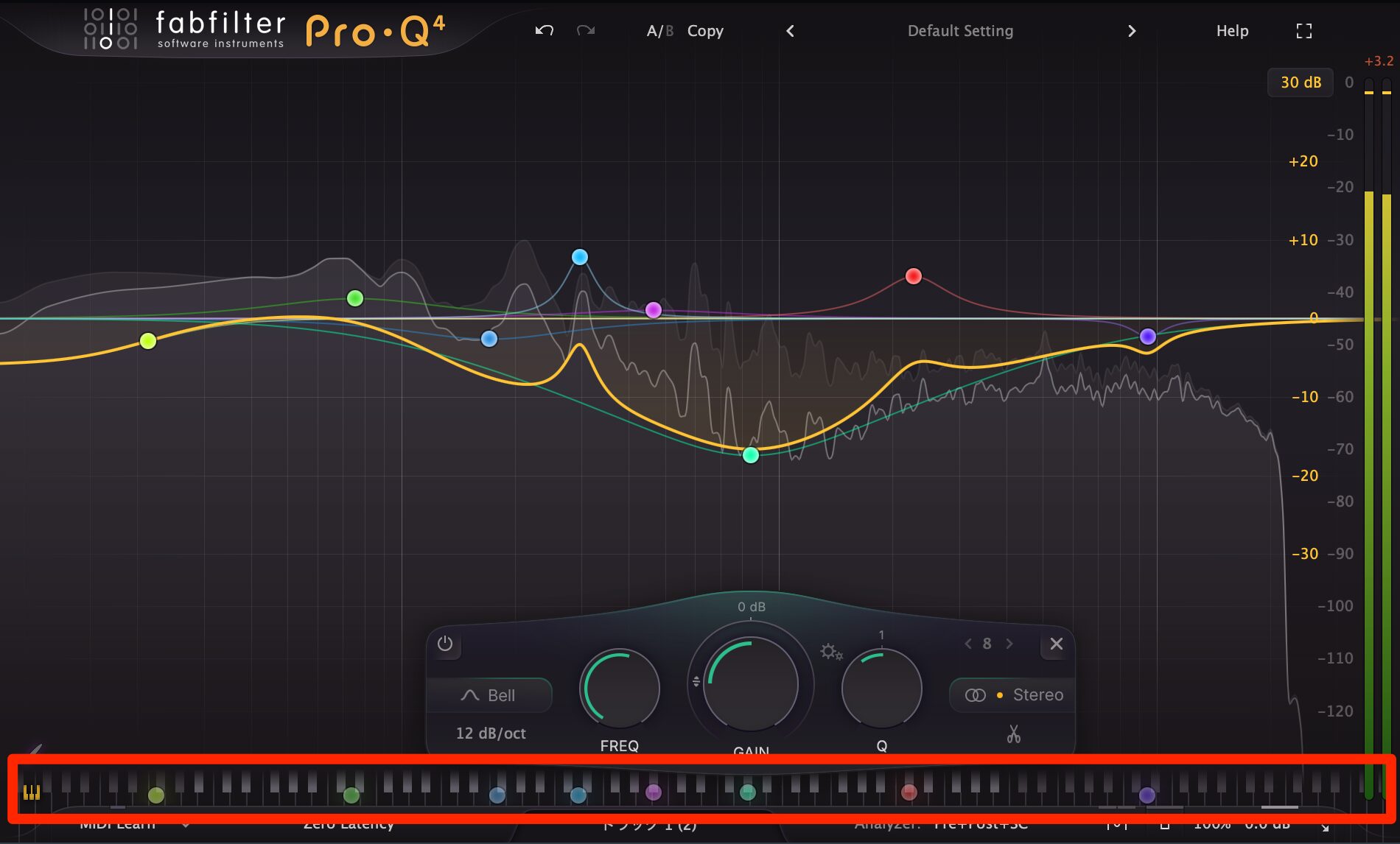This screenshot has height=844, width=1400.
Task: Click the +10 gain scale label
Action: pyautogui.click(x=1303, y=240)
